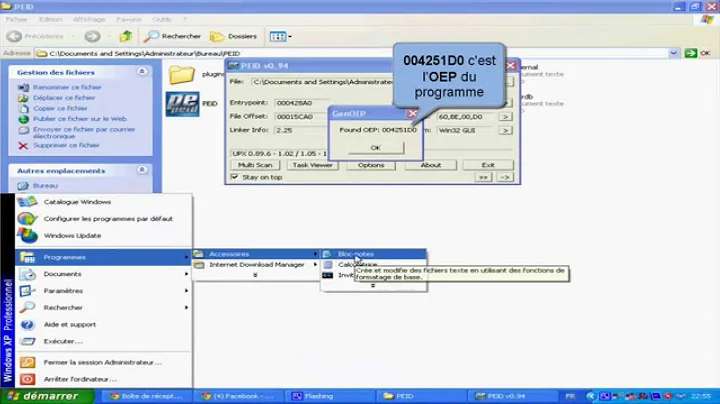Switch to PEID v0.94 taskbar item
The height and width of the screenshot is (404, 720).
pyautogui.click(x=510, y=396)
